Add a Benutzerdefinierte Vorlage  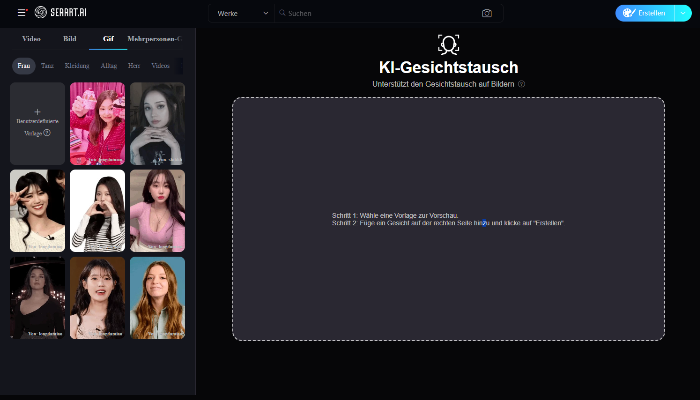pos(38,123)
